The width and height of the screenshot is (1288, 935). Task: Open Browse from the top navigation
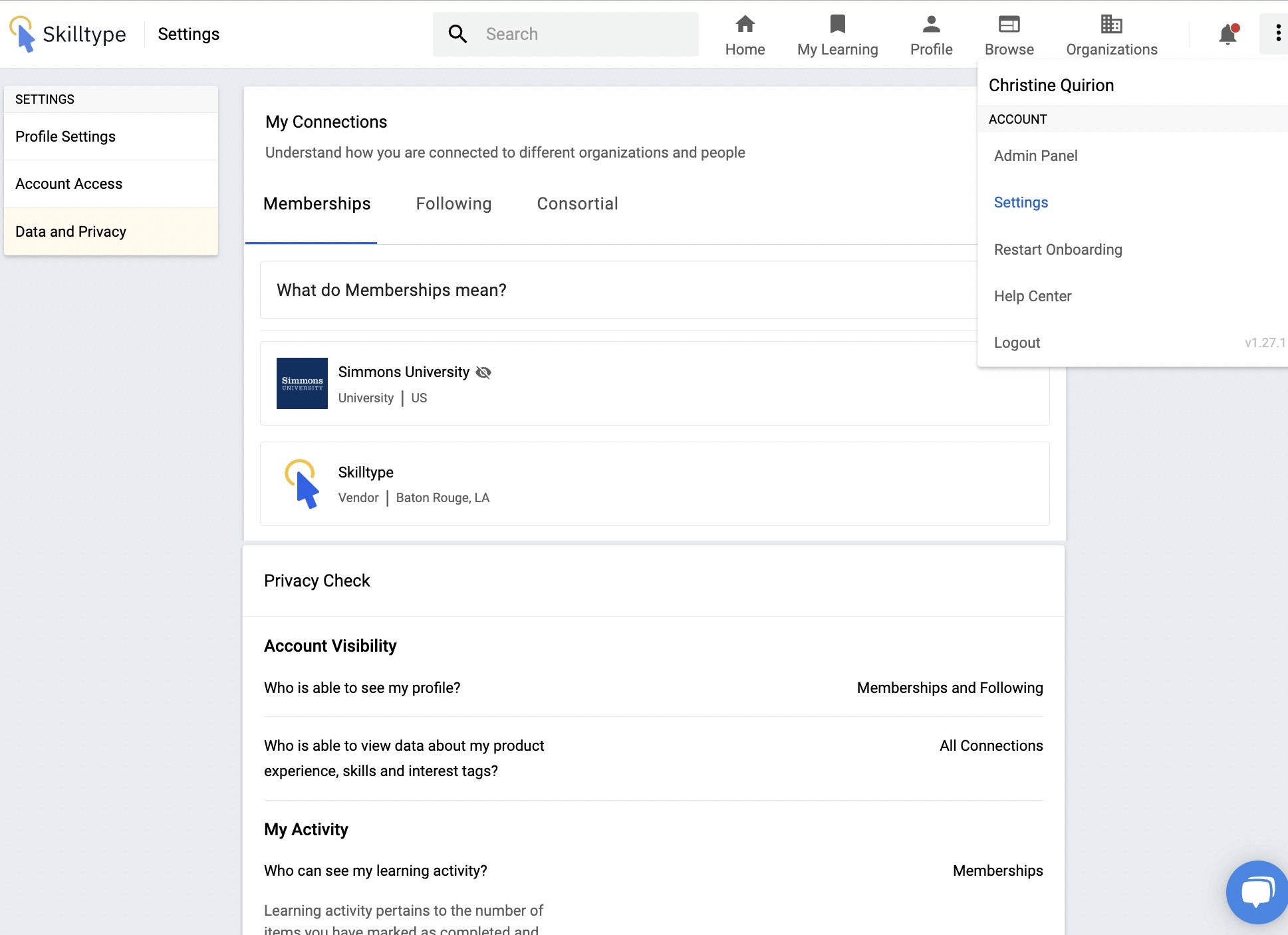point(1009,35)
